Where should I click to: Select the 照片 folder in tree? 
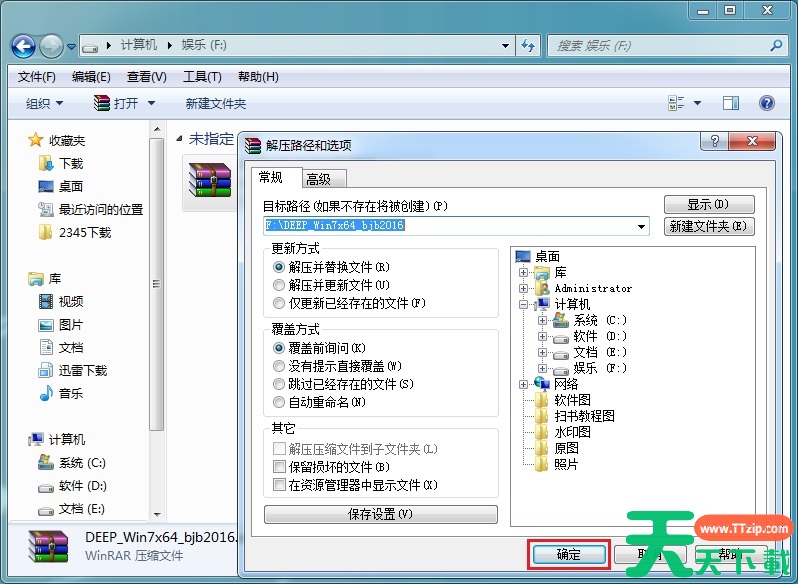click(x=566, y=464)
